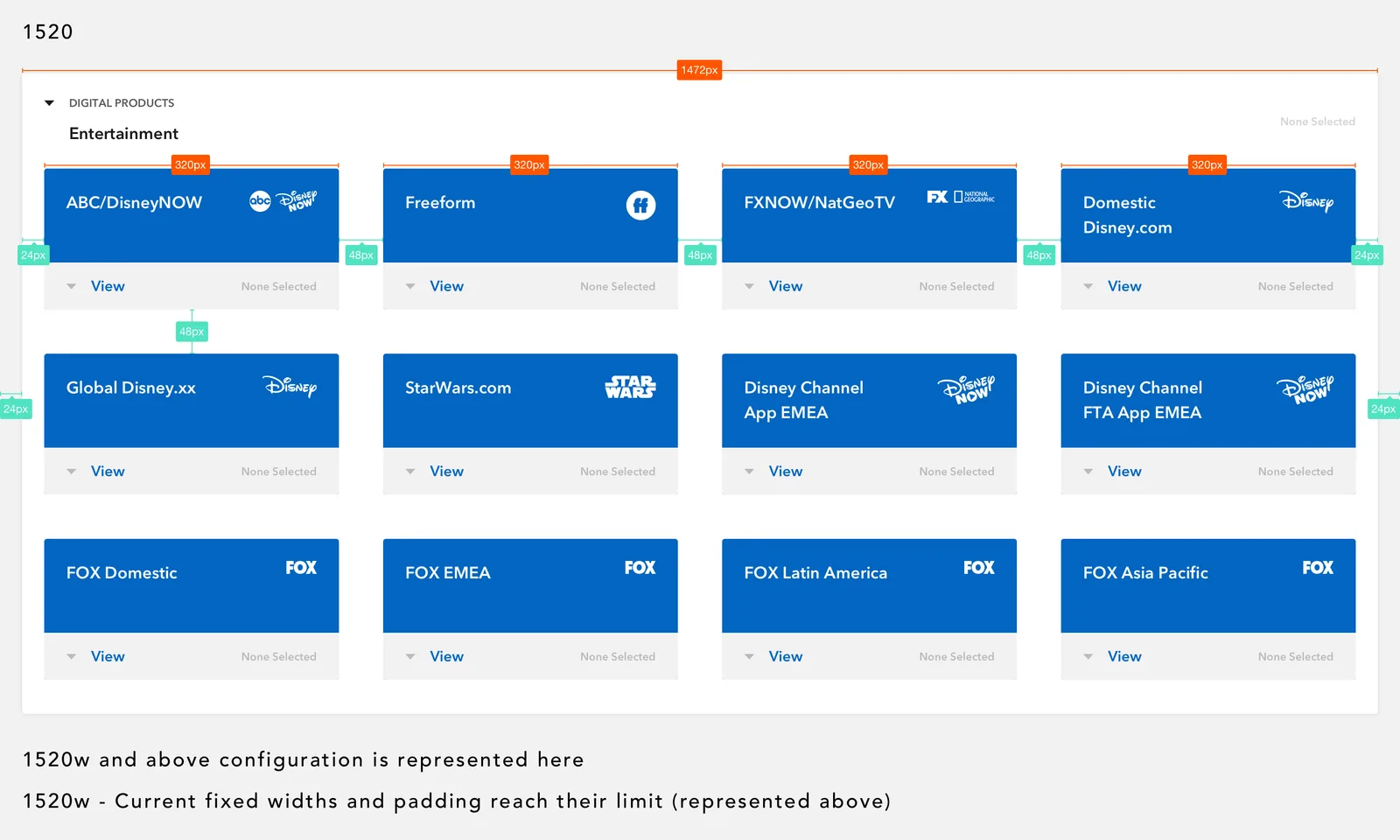Viewport: 1400px width, 840px height.
Task: Select the FOX Latin America card title
Action: coord(815,573)
